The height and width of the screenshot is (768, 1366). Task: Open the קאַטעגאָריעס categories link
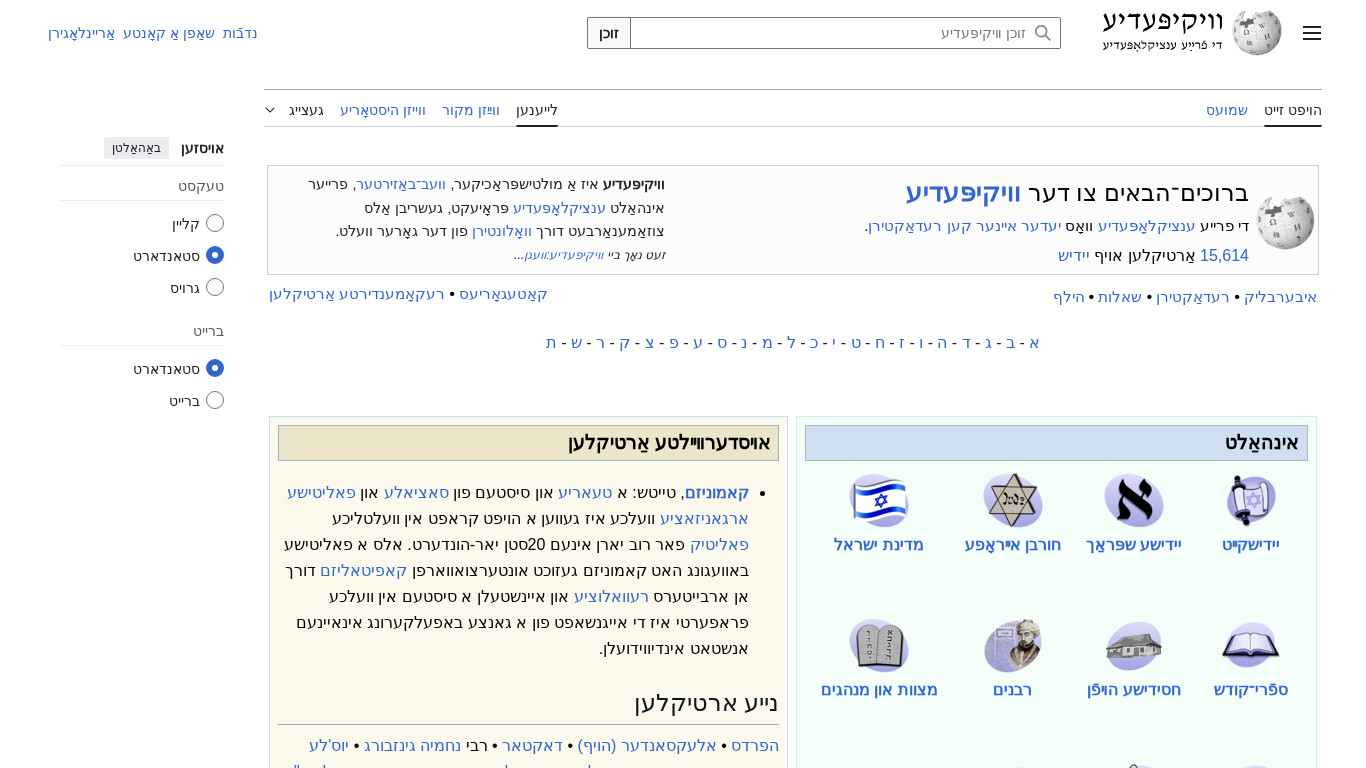click(x=503, y=294)
